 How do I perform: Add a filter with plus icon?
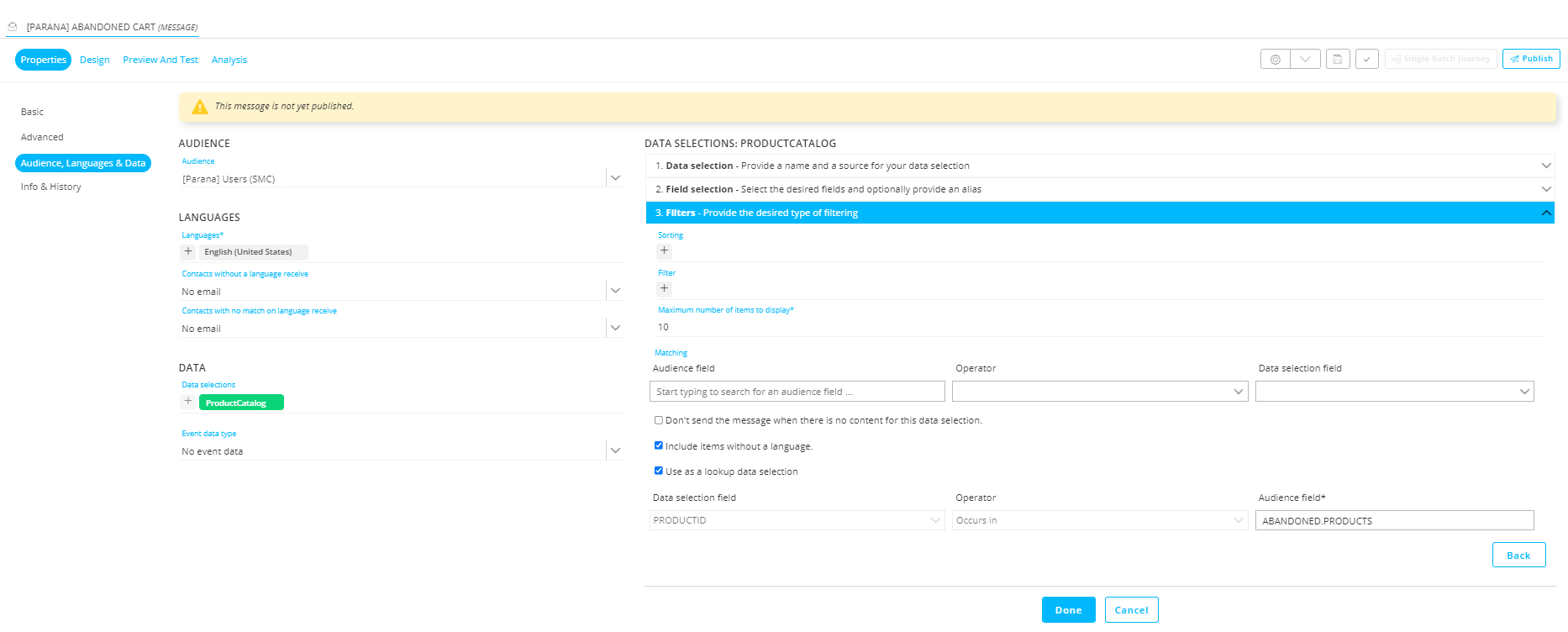click(x=664, y=288)
